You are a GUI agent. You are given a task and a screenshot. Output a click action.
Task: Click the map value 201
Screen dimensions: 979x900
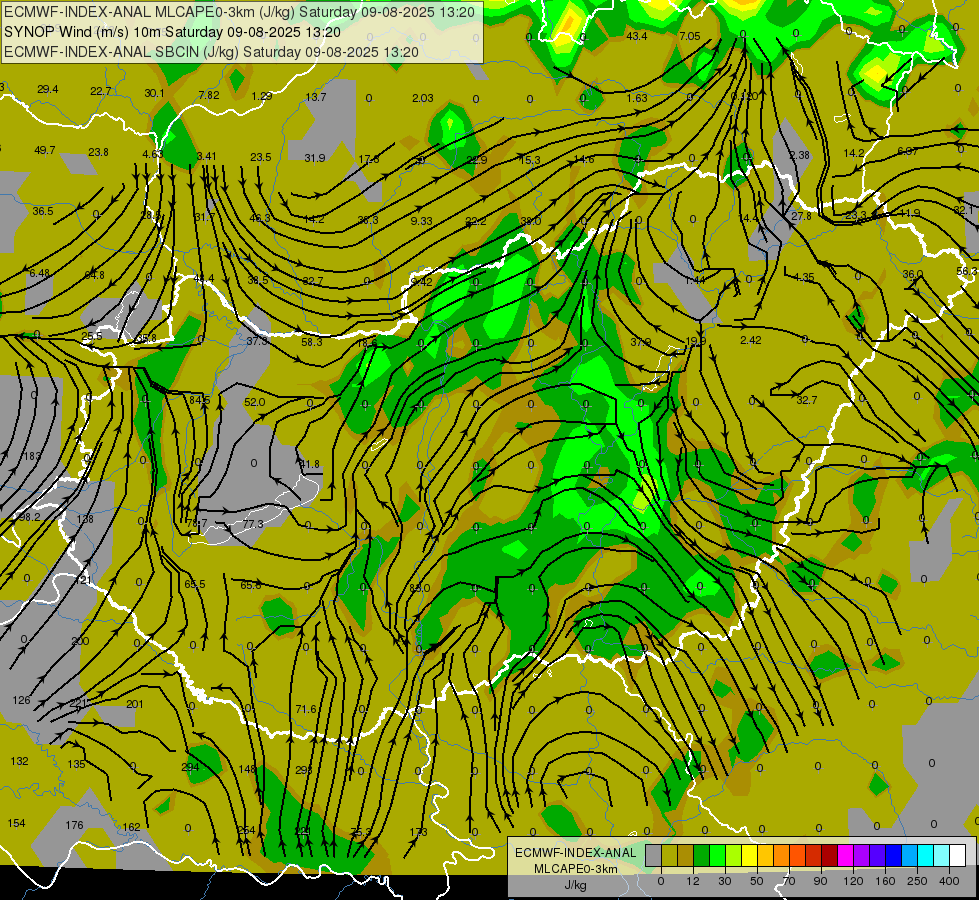(x=134, y=704)
